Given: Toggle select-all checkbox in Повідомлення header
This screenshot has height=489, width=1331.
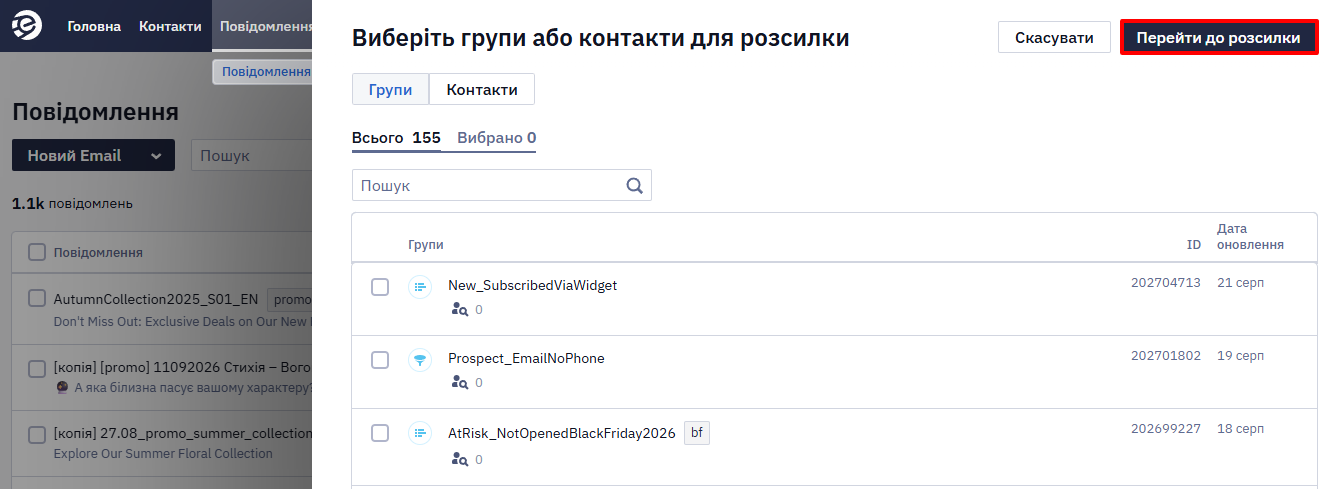Looking at the screenshot, I should click(37, 252).
